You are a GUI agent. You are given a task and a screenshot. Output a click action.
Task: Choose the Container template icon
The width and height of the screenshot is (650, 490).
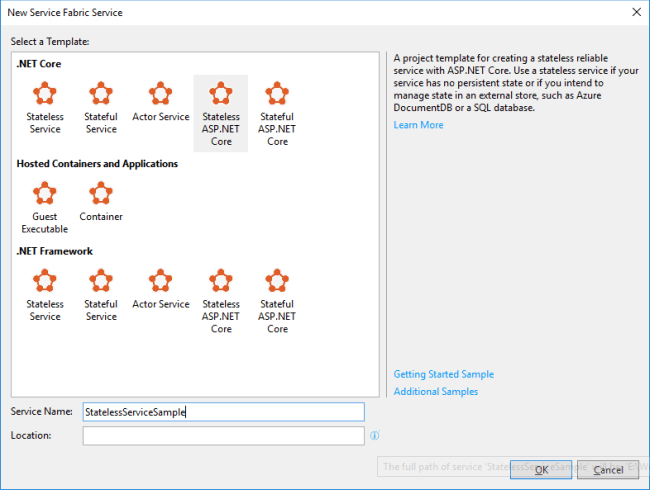tap(101, 193)
